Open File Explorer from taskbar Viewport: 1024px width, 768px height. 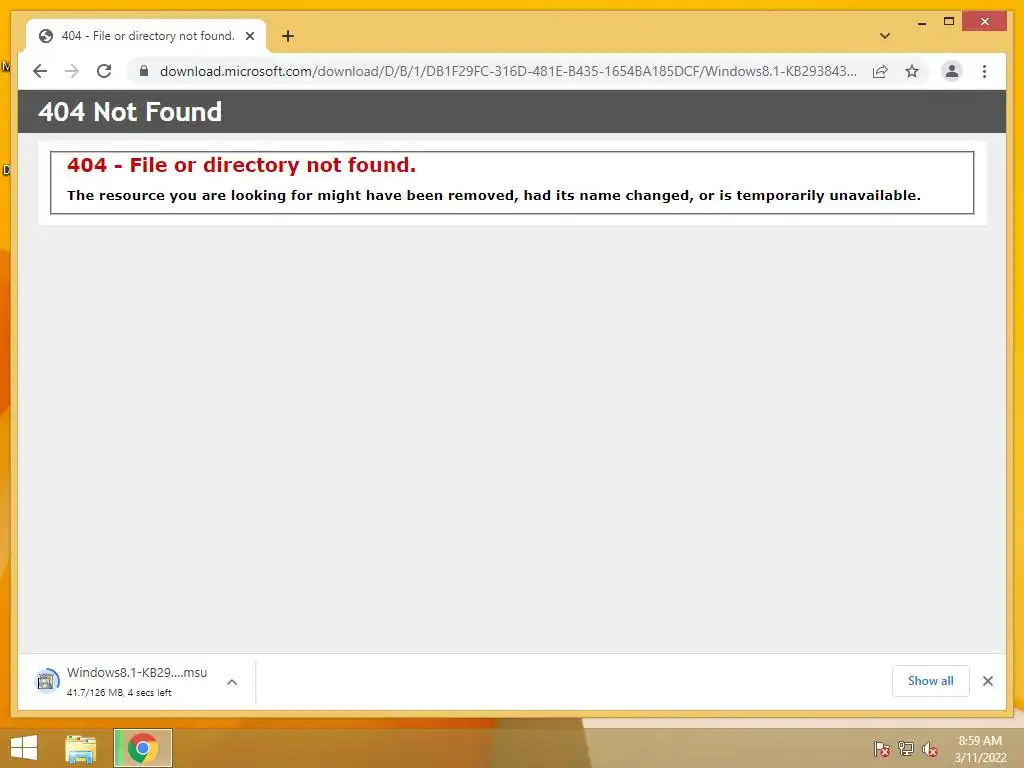tap(81, 748)
